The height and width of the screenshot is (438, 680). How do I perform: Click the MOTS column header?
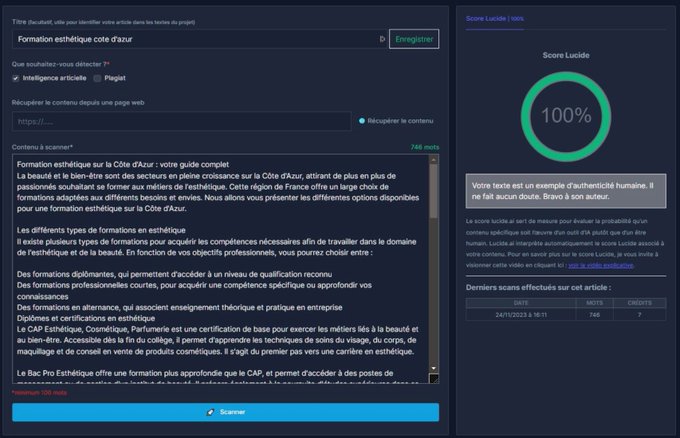point(595,303)
